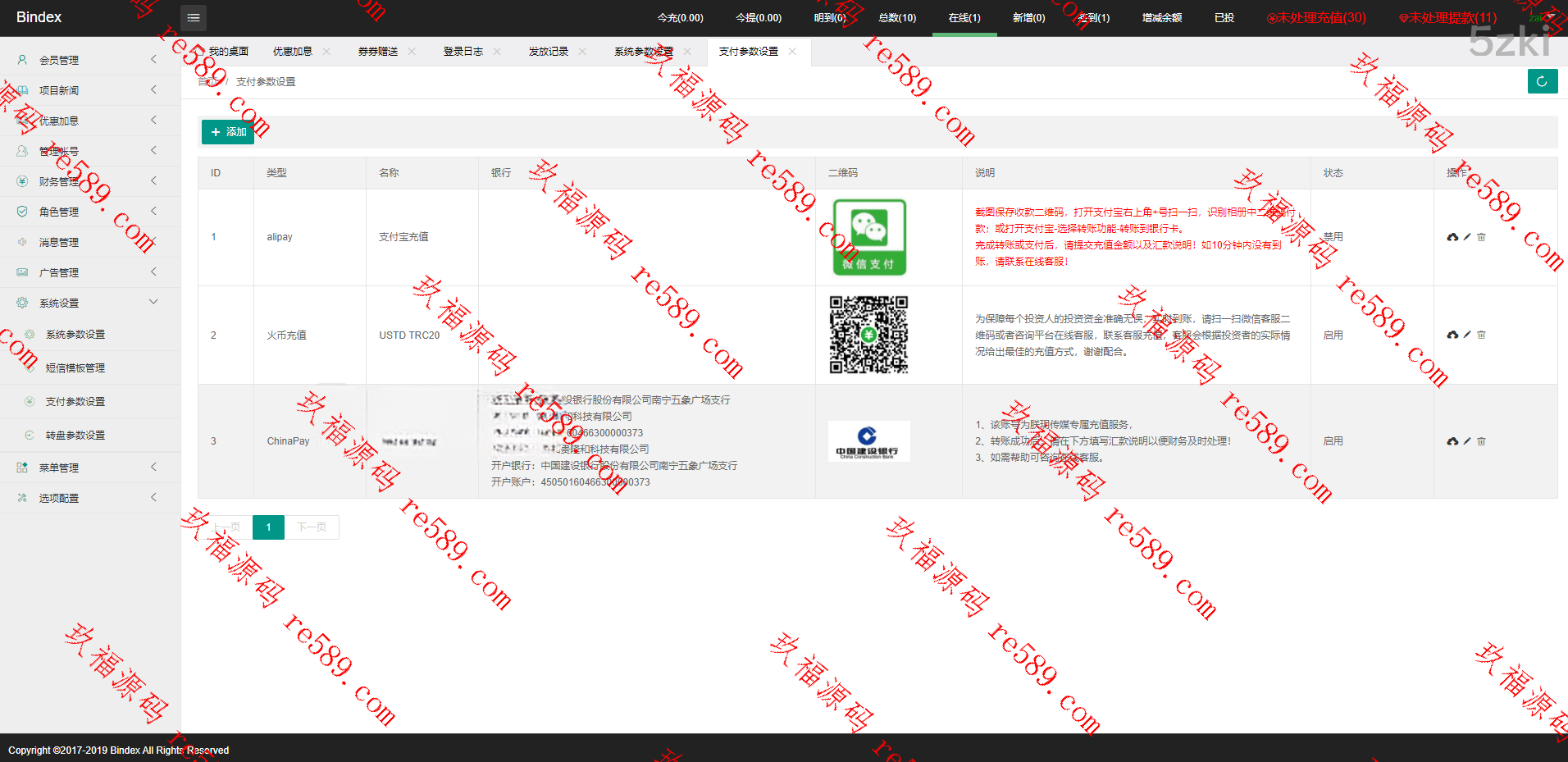Delete the USTD TRC20 payment entry
The image size is (1568, 762).
(x=1481, y=335)
